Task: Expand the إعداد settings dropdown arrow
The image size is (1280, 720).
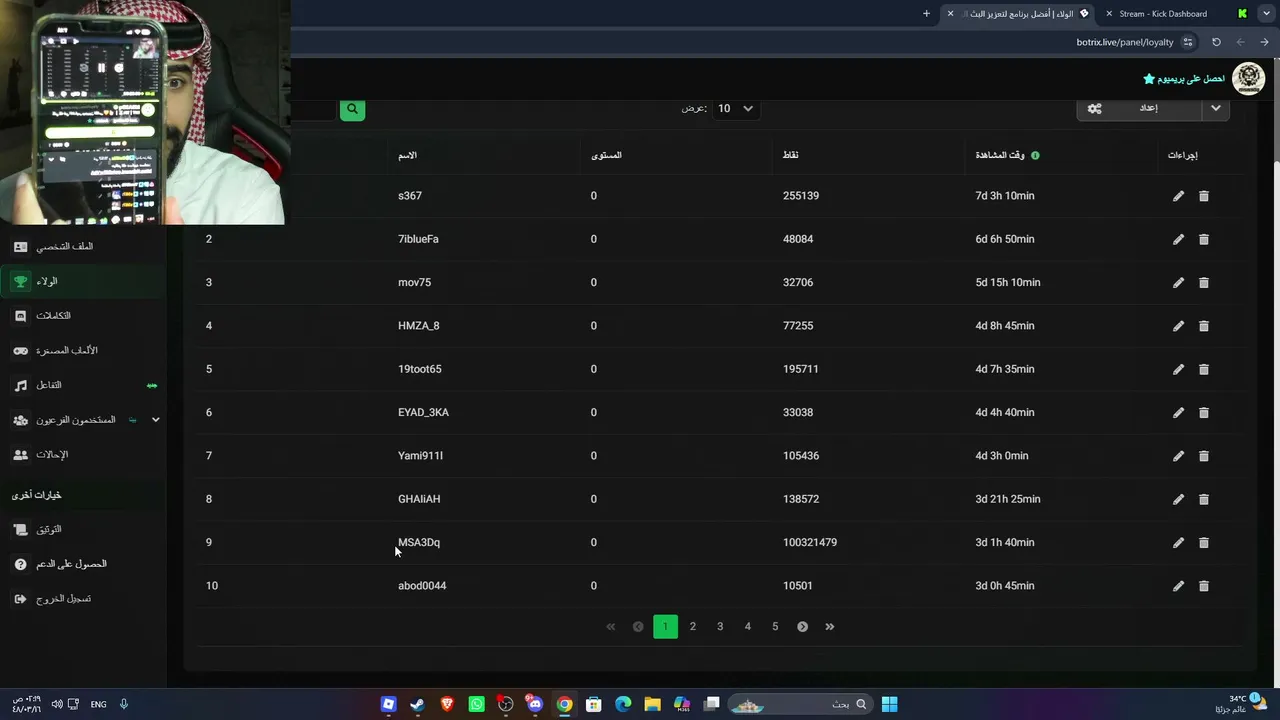Action: [1216, 108]
